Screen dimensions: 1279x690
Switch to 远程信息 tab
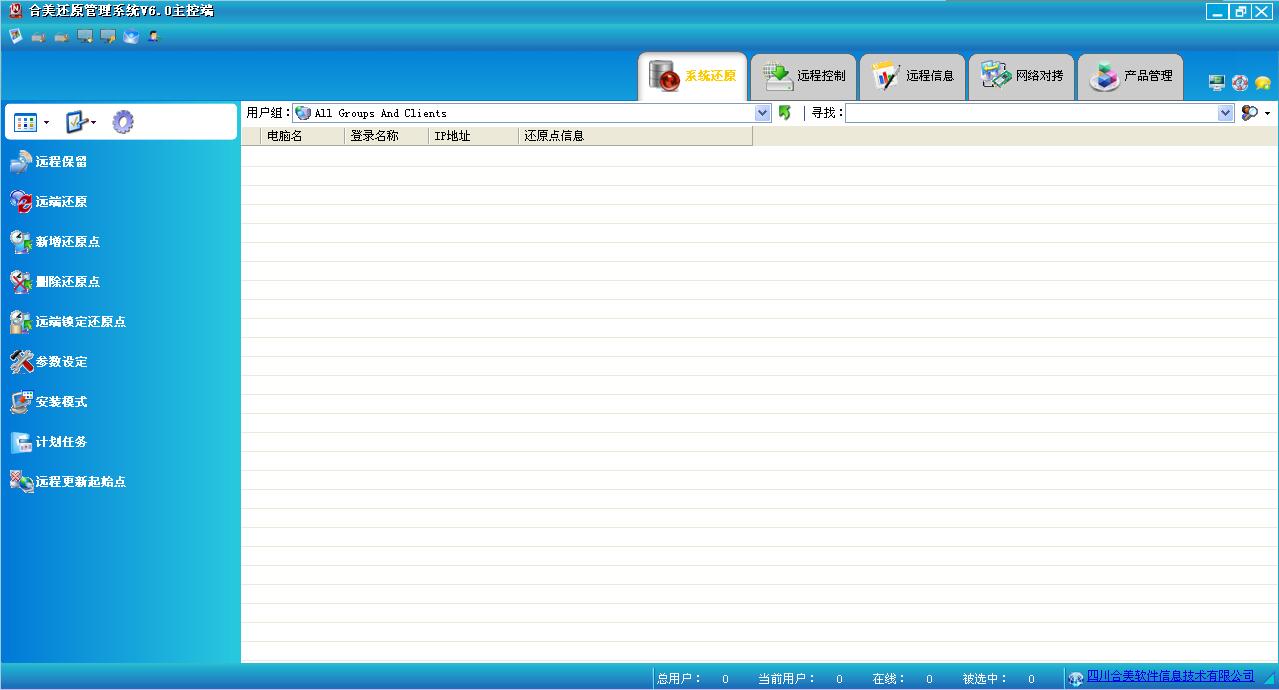pos(912,76)
